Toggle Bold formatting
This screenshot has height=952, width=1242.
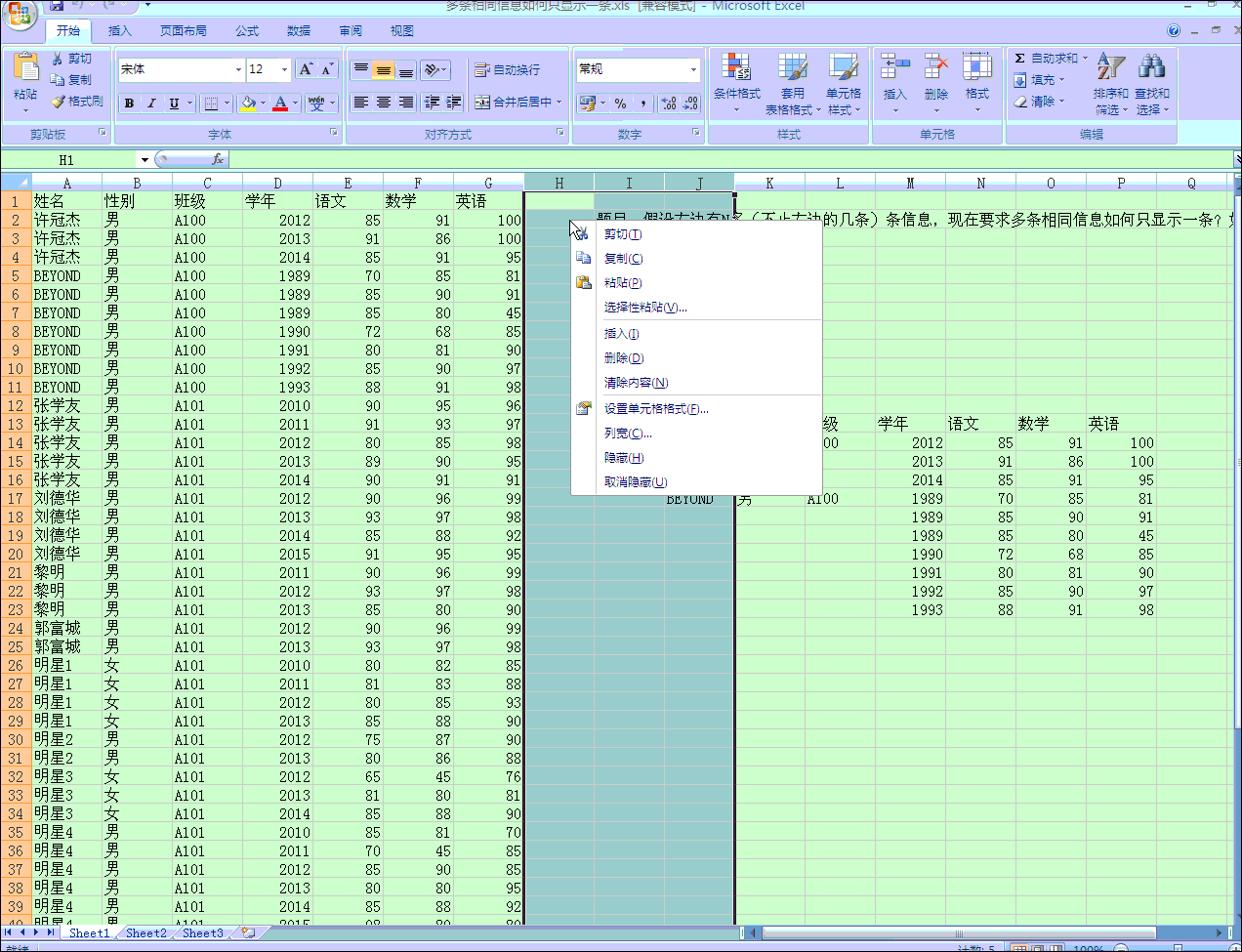click(129, 103)
